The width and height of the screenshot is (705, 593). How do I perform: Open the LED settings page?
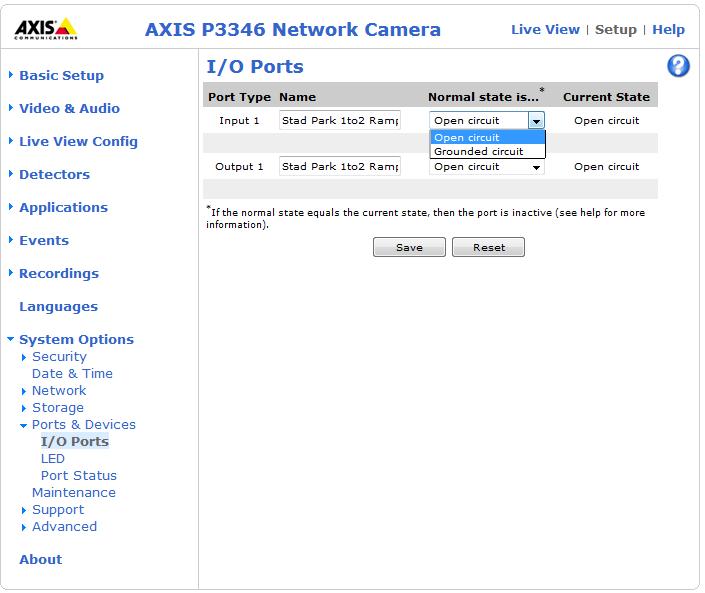coord(53,459)
